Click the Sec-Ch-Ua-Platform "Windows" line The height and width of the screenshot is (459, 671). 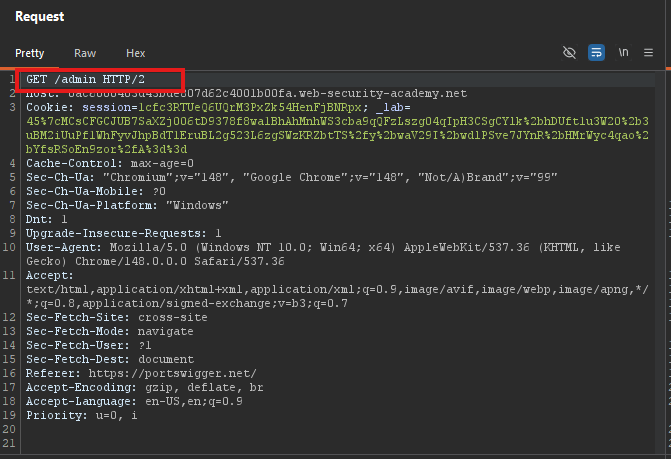coord(127,205)
